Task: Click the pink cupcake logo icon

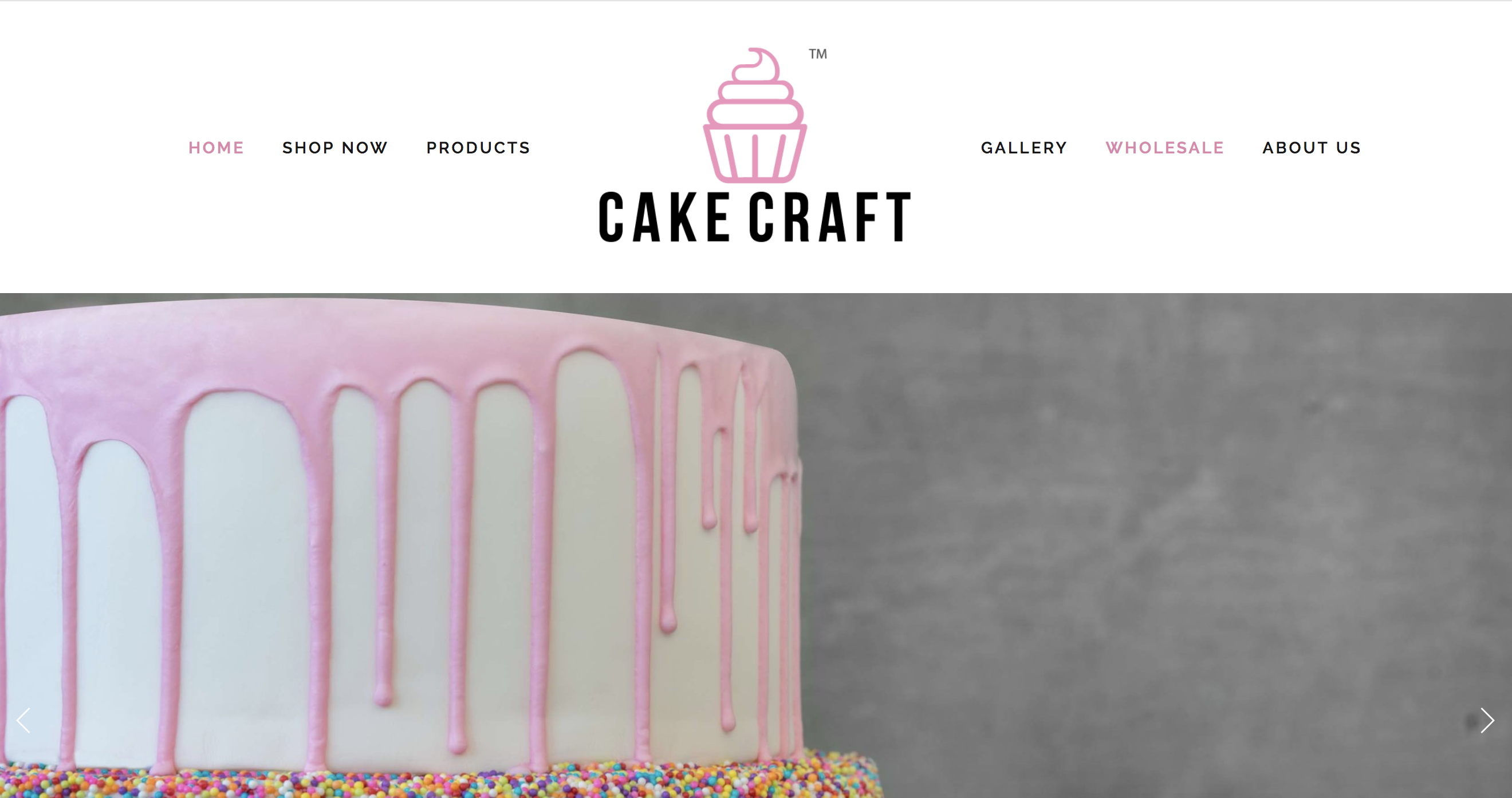Action: [755, 115]
